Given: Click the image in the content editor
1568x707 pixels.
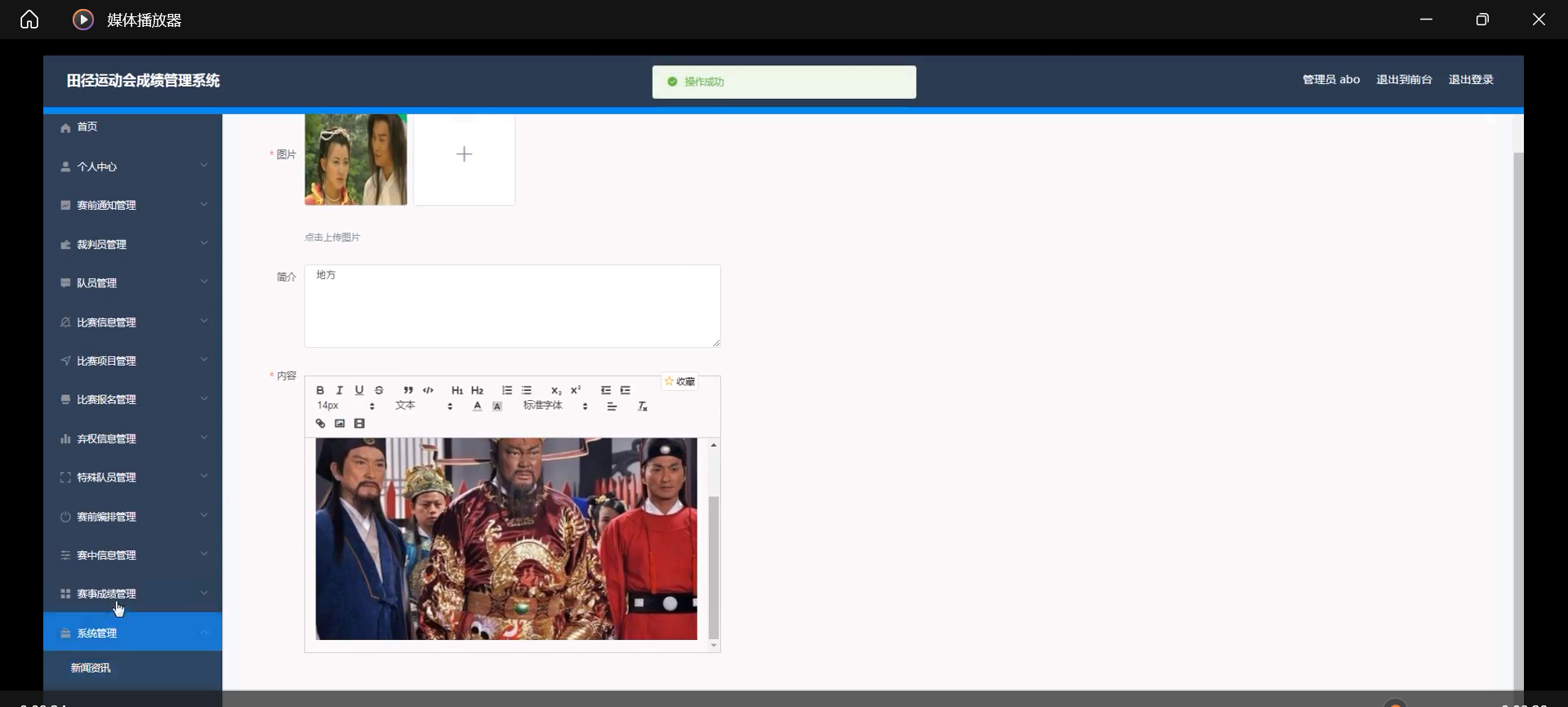Looking at the screenshot, I should tap(506, 539).
